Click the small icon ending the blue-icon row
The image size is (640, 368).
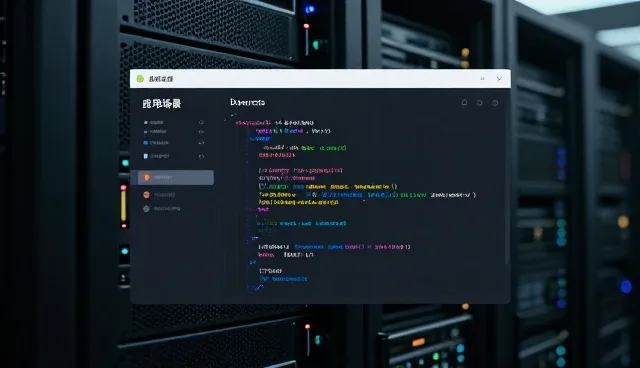click(x=201, y=143)
